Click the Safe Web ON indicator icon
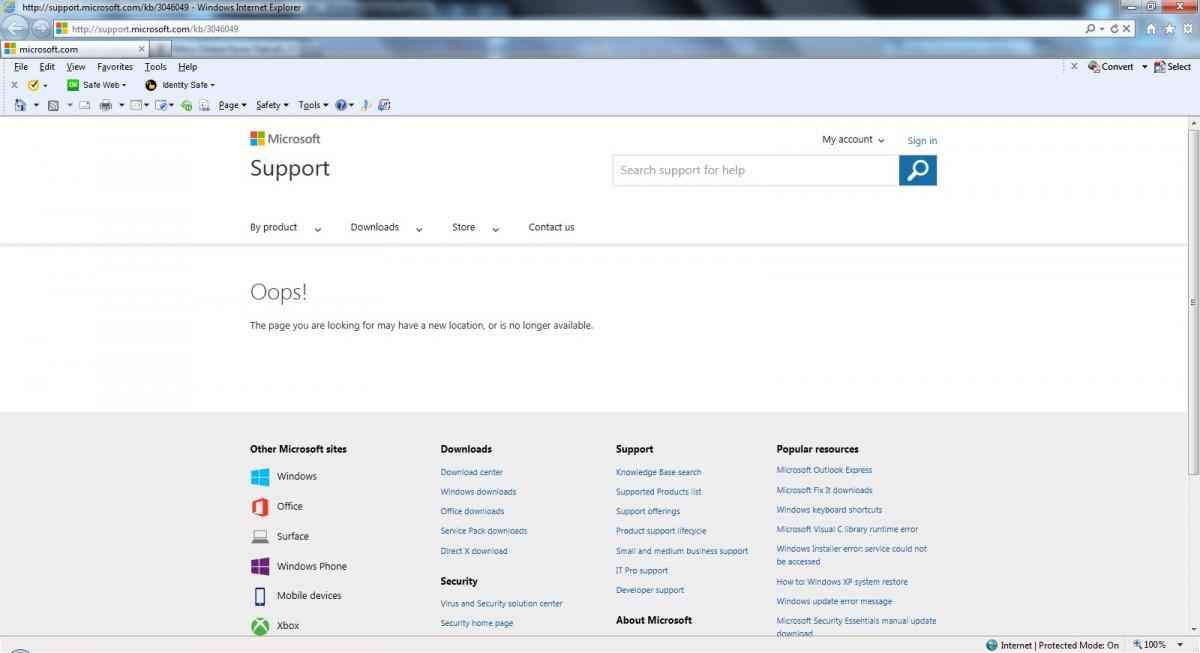Screen dimensions: 1200x653 73,85
